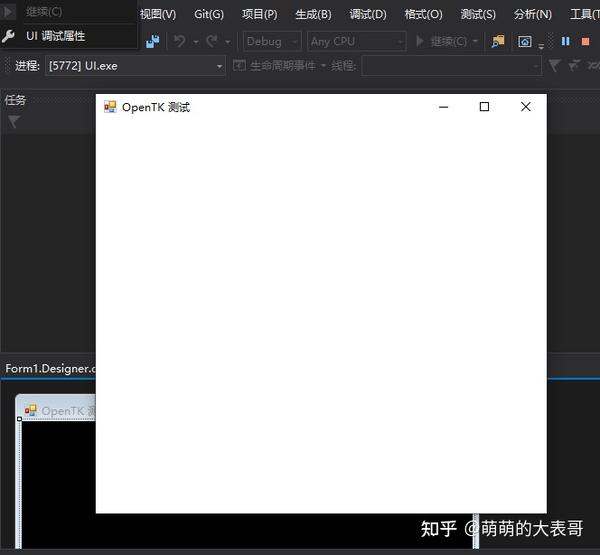Screen dimensions: 600x555
Task: Minimize the OpenTK 测试 window
Action: 443,107
